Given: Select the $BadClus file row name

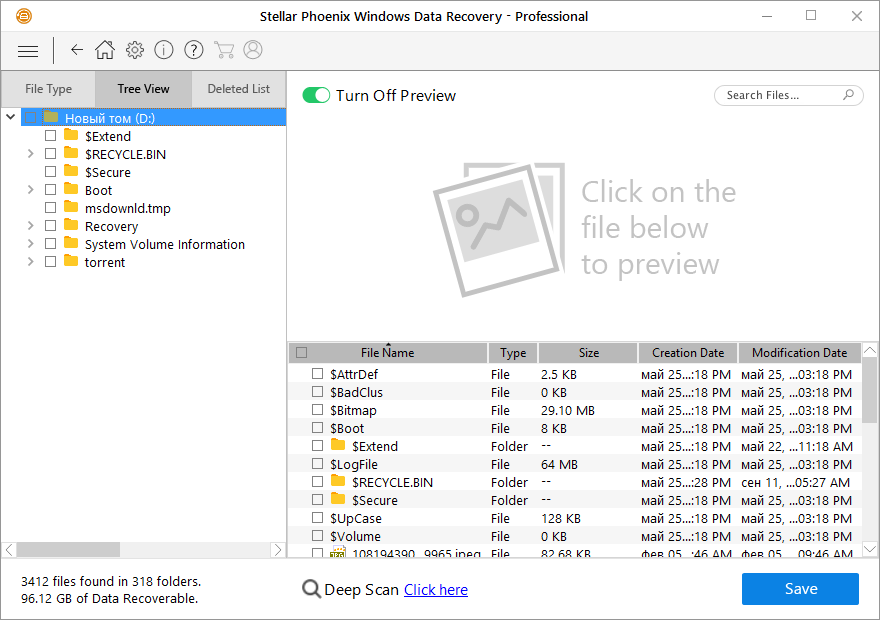Looking at the screenshot, I should point(356,392).
